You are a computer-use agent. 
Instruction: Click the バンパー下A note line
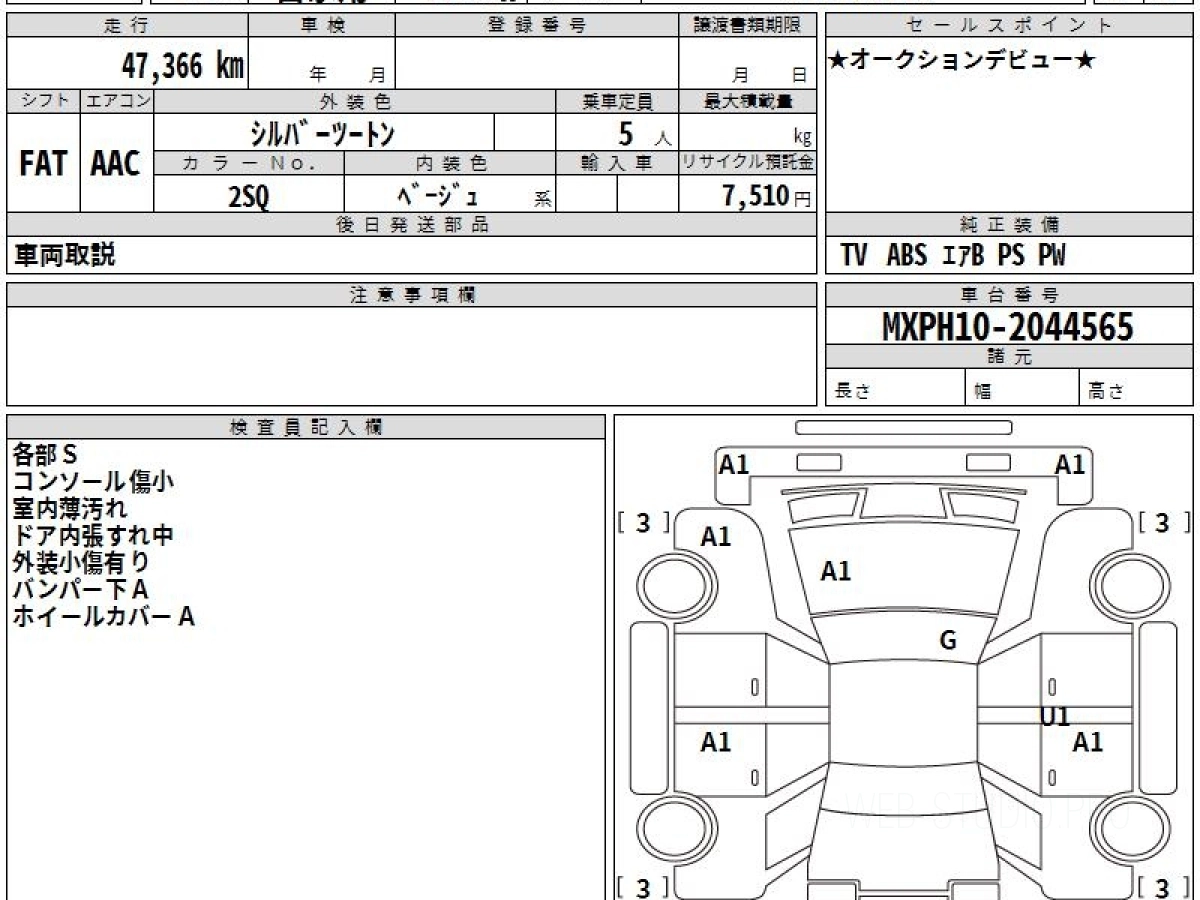pos(80,590)
